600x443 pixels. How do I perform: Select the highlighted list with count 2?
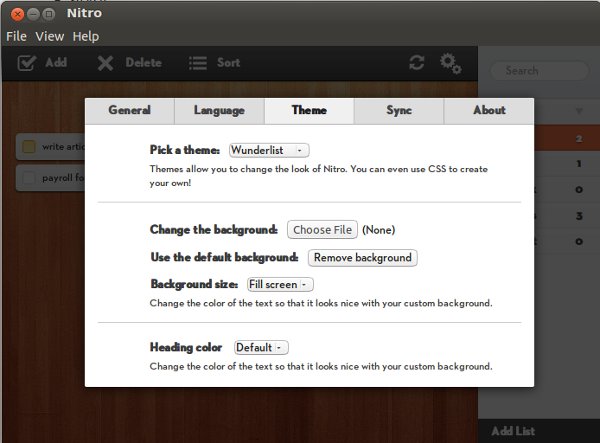[x=567, y=138]
